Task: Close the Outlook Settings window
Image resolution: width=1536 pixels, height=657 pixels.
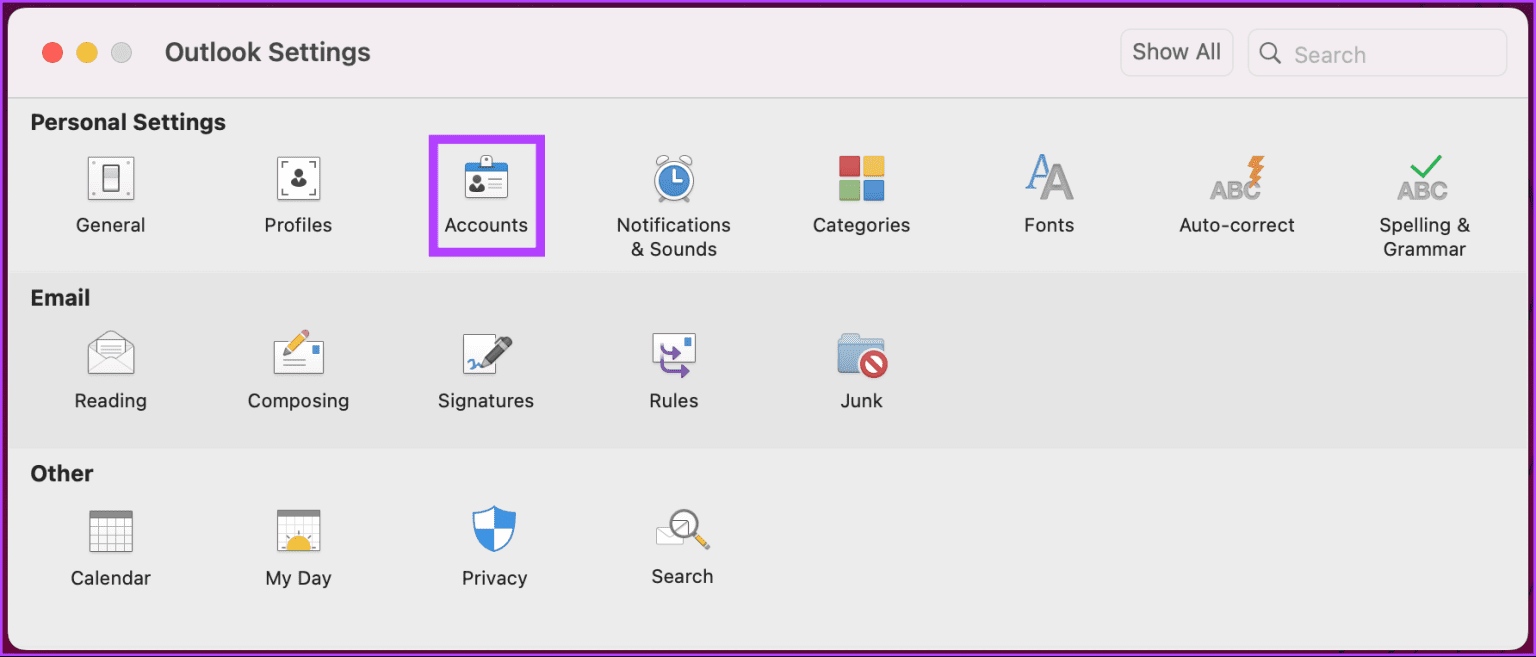Action: [x=53, y=53]
